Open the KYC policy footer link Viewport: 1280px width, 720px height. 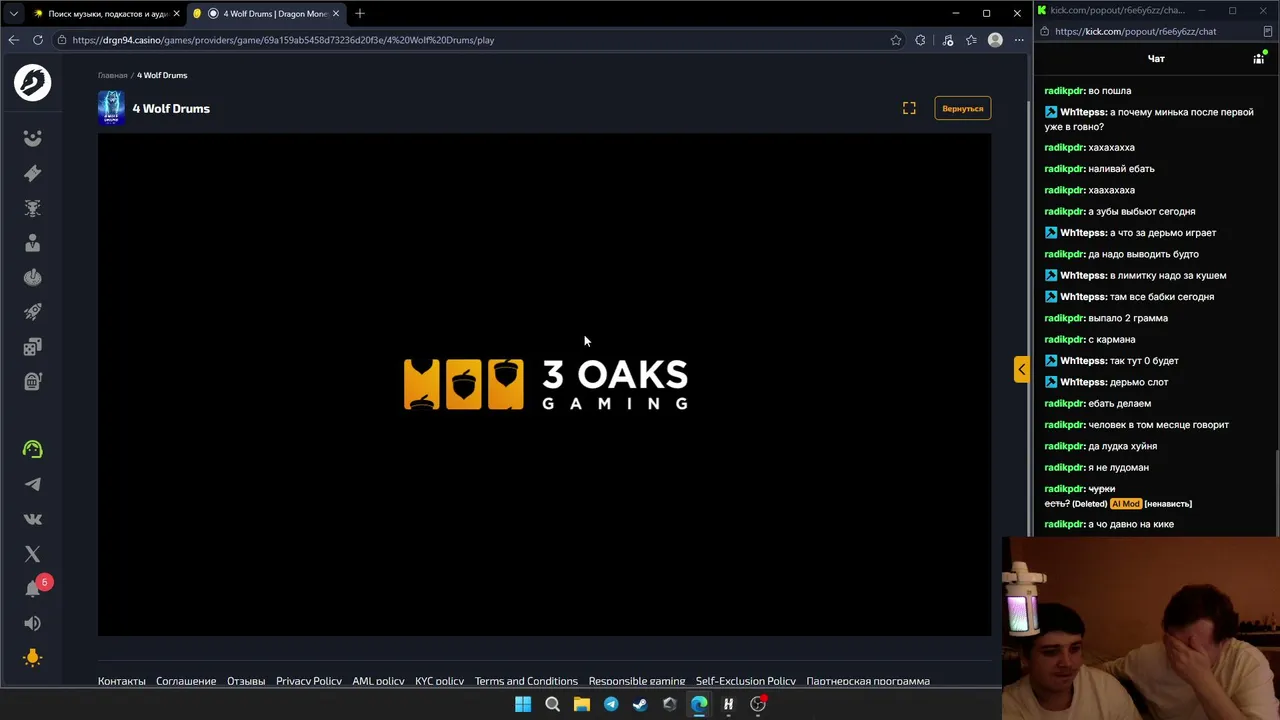click(439, 681)
